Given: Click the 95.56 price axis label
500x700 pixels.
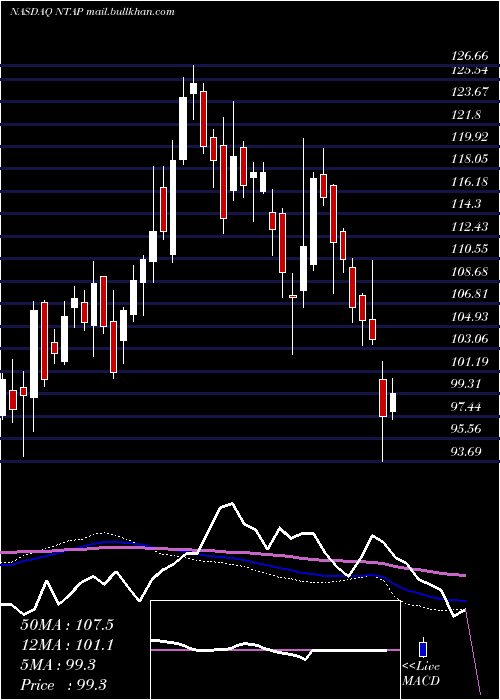Looking at the screenshot, I should point(466,429).
